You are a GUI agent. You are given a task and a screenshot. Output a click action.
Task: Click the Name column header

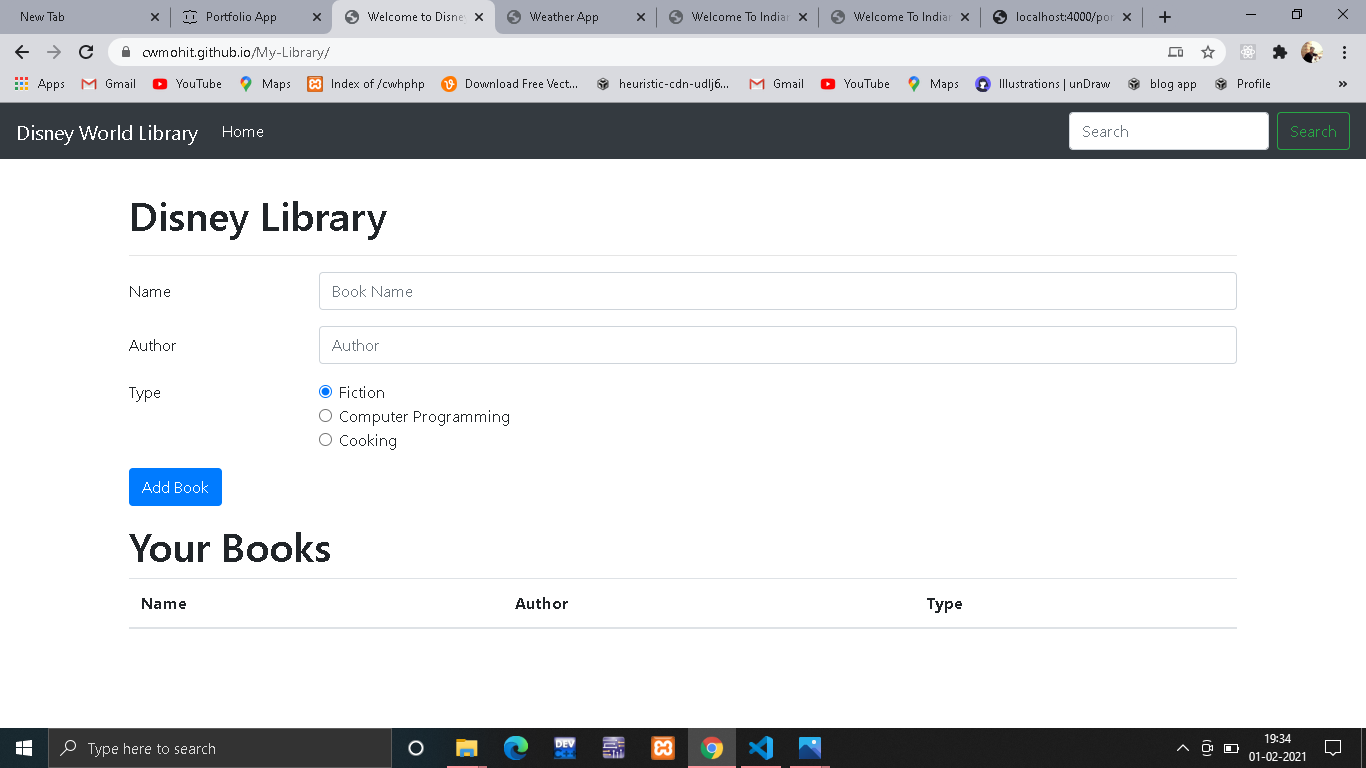[164, 604]
